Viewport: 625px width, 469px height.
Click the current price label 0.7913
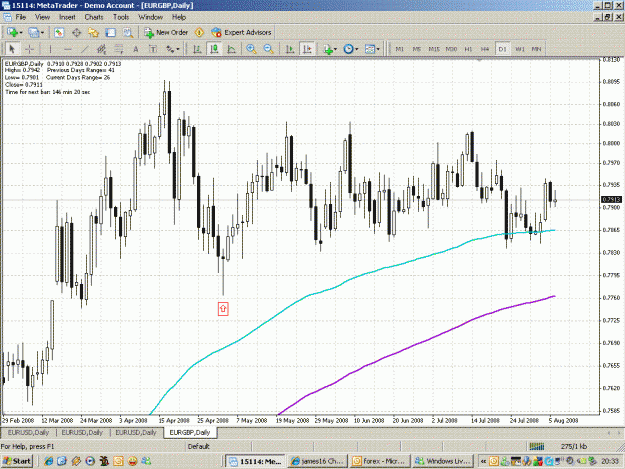click(611, 199)
